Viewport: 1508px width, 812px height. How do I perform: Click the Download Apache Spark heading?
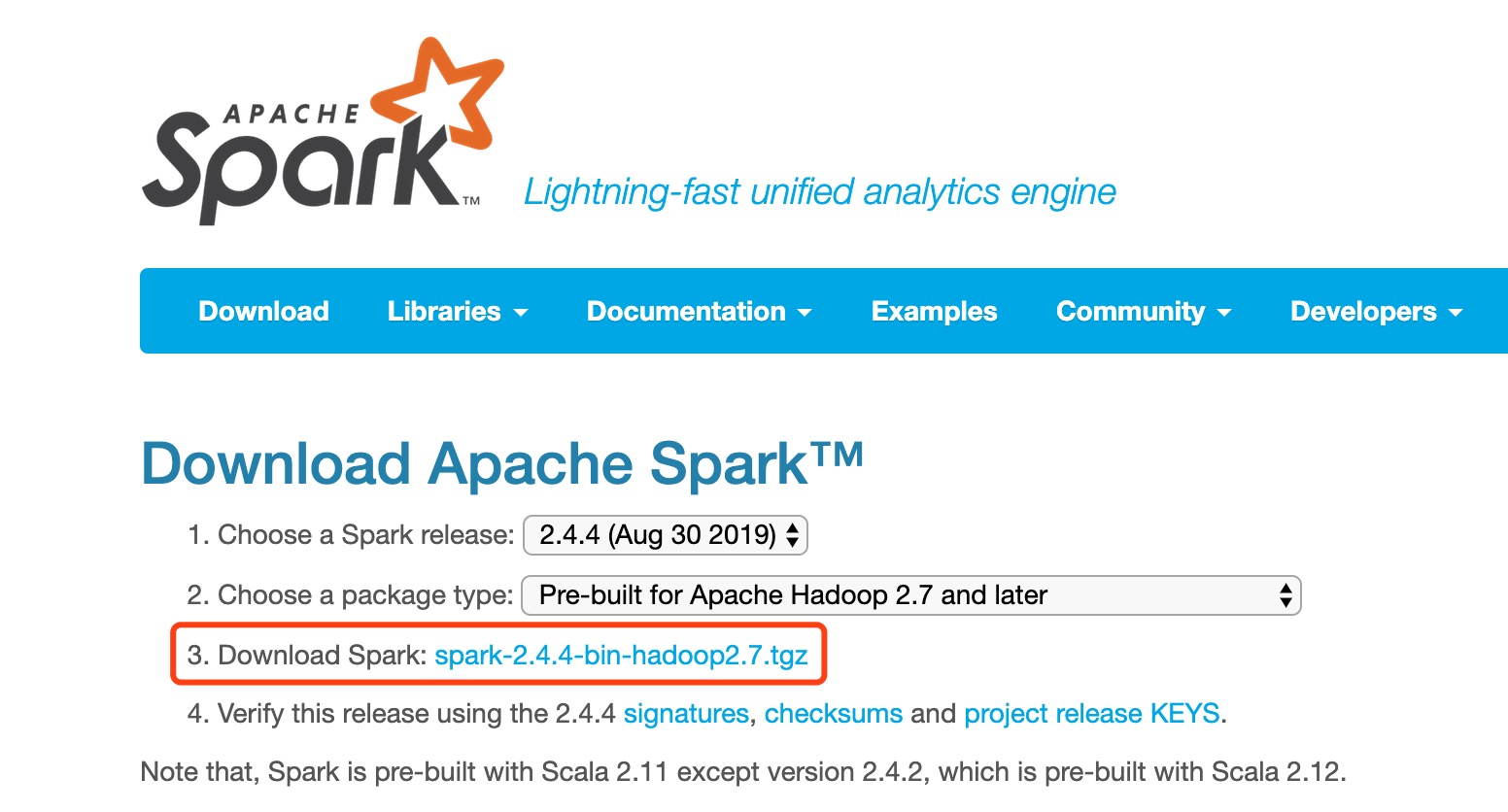(x=501, y=464)
